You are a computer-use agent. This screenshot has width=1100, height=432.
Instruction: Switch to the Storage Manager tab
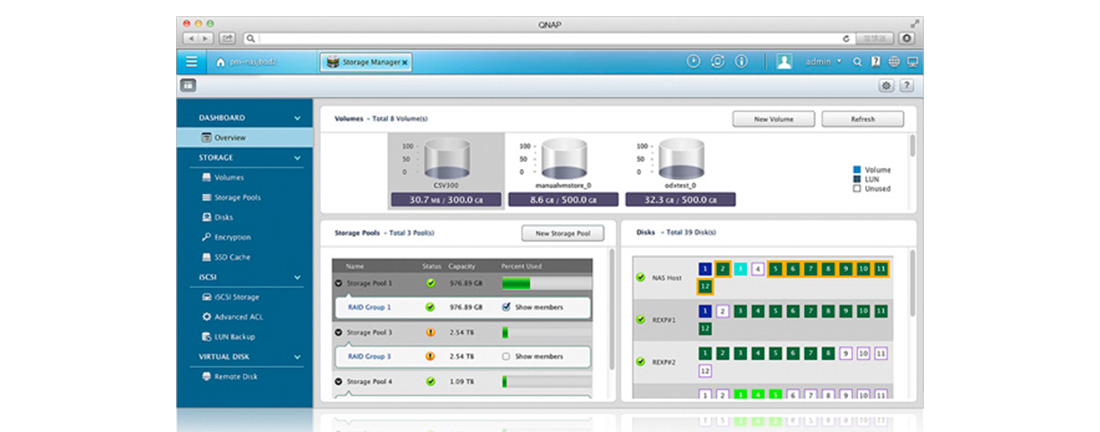[364, 62]
